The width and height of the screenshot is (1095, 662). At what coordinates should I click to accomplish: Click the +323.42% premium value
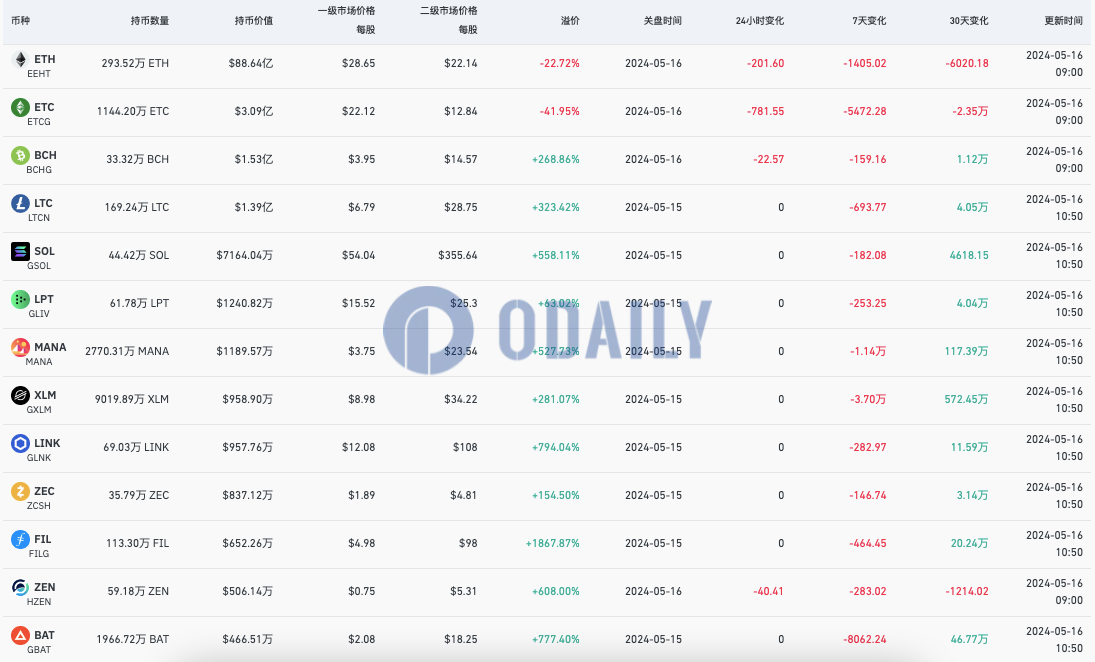pos(556,207)
